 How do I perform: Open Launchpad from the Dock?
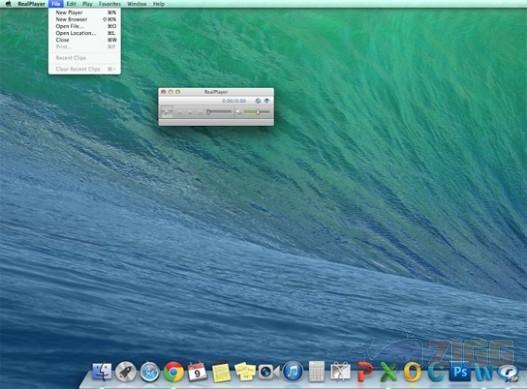126,372
